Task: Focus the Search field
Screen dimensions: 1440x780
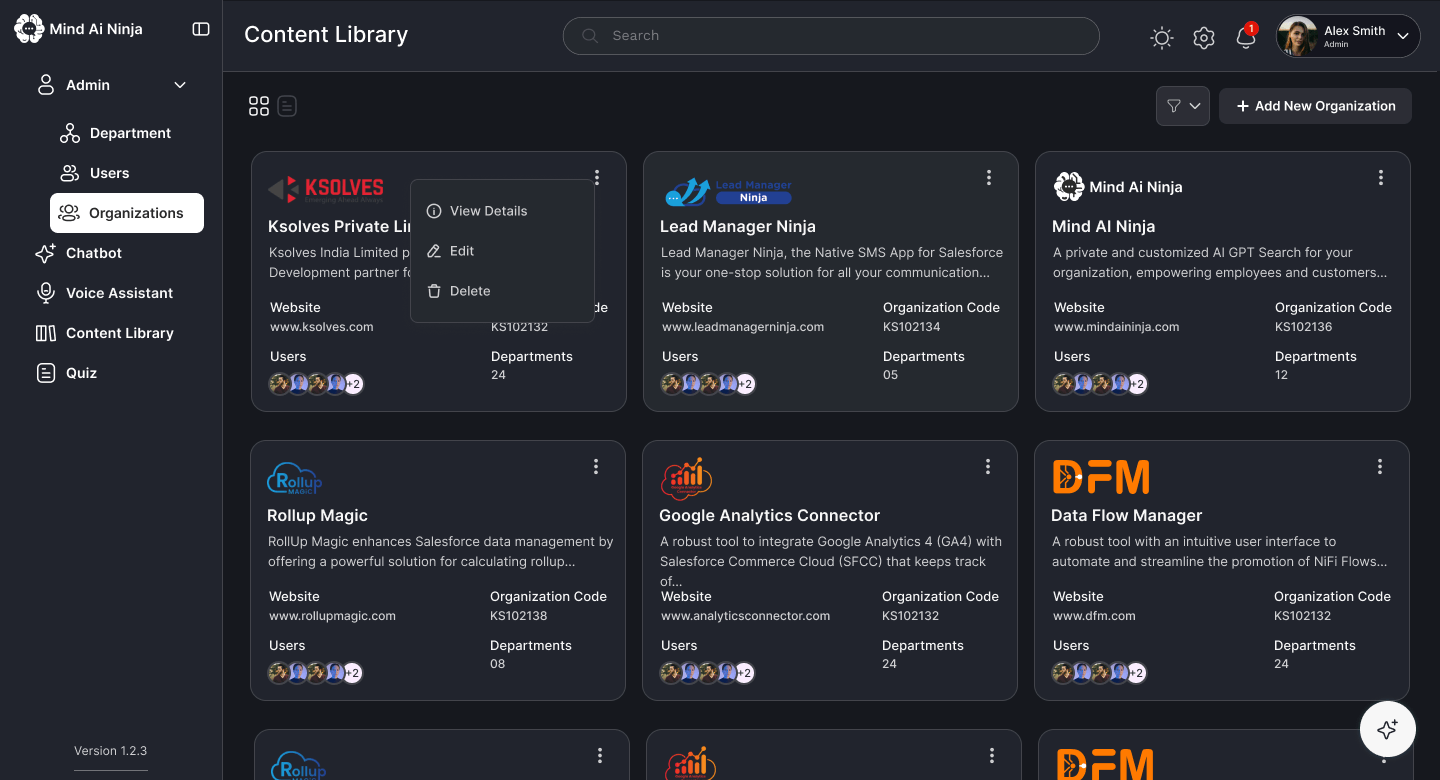Action: coord(831,36)
